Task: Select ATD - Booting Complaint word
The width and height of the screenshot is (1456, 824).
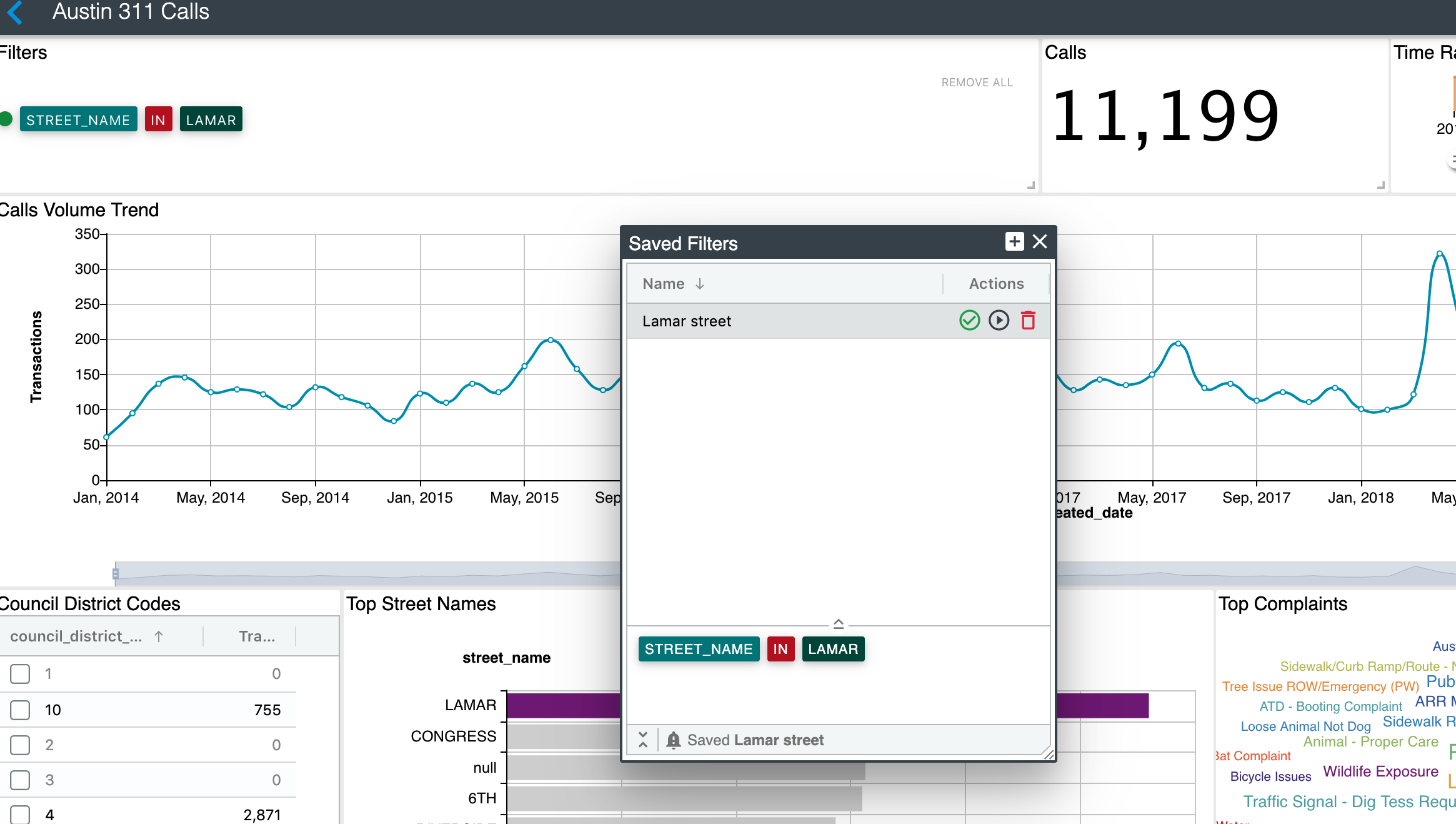Action: pyautogui.click(x=1330, y=706)
